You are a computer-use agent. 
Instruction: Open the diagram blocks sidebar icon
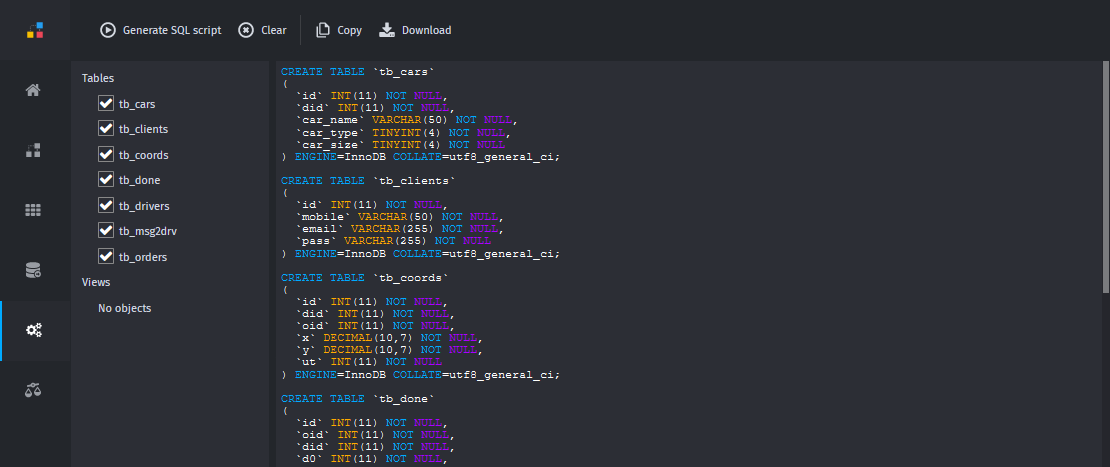point(33,150)
